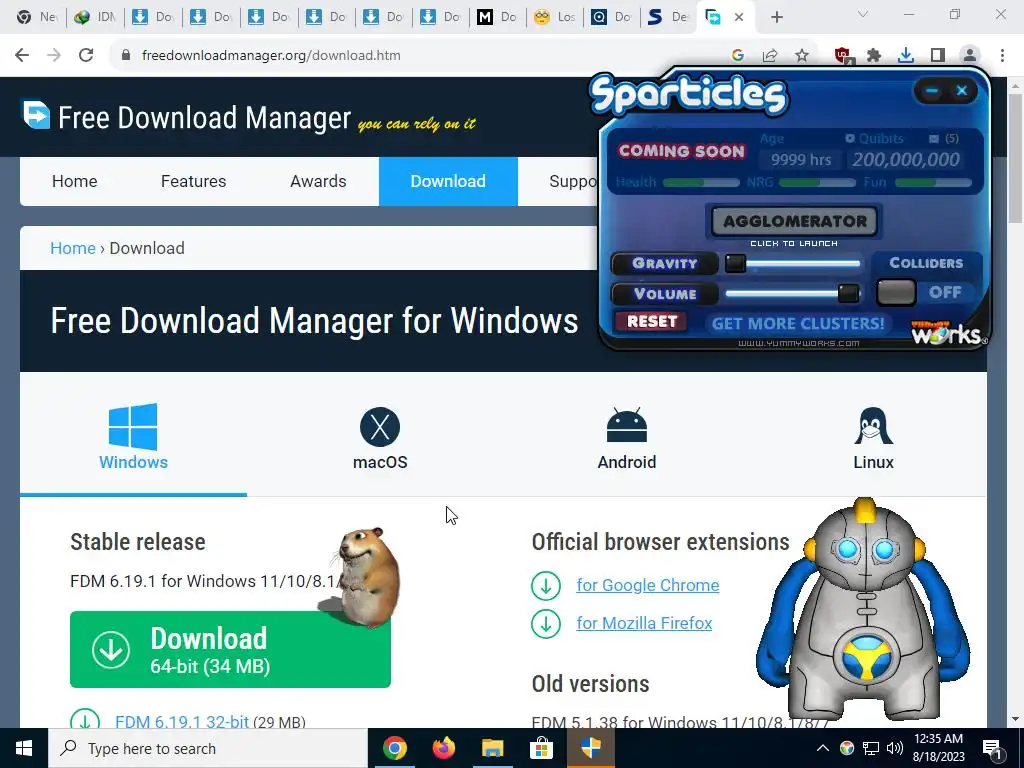Open the Windows Start menu
Image resolution: width=1024 pixels, height=768 pixels.
click(24, 748)
